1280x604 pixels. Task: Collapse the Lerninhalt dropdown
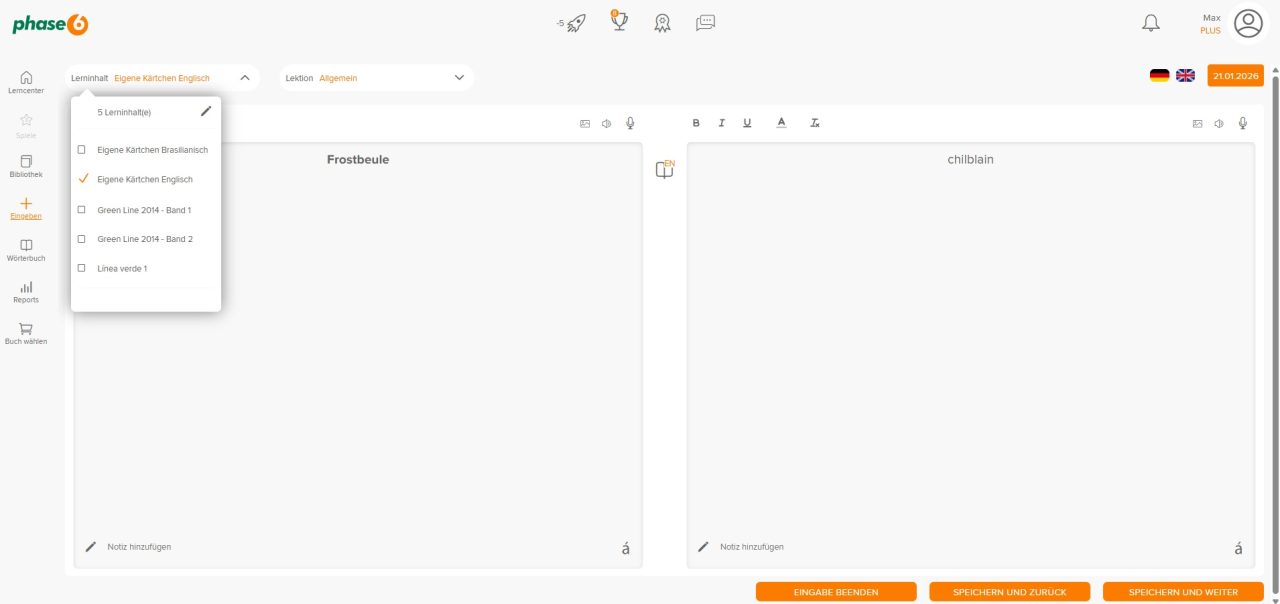(x=245, y=78)
